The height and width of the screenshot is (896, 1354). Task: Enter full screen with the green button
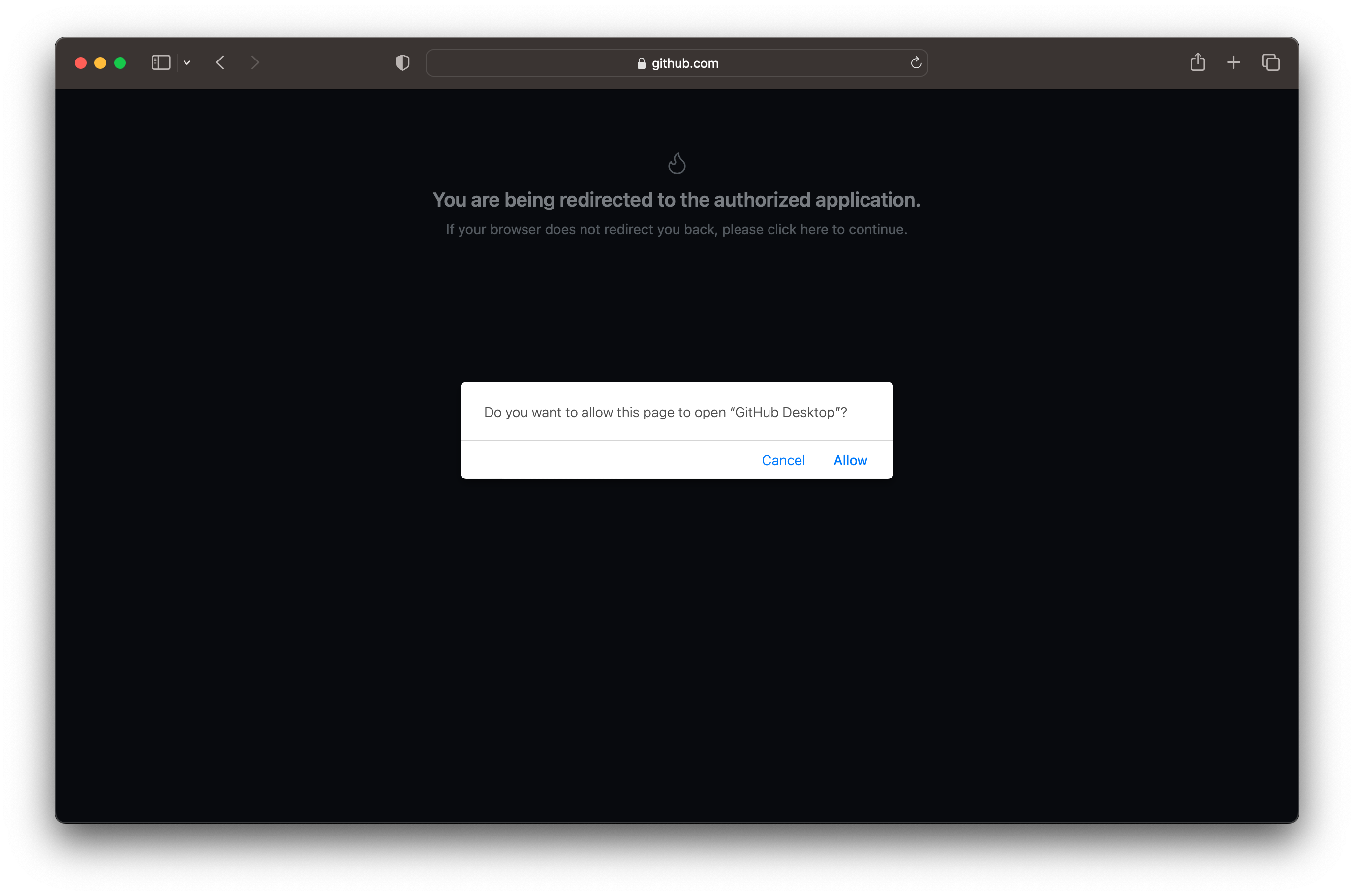click(x=120, y=63)
